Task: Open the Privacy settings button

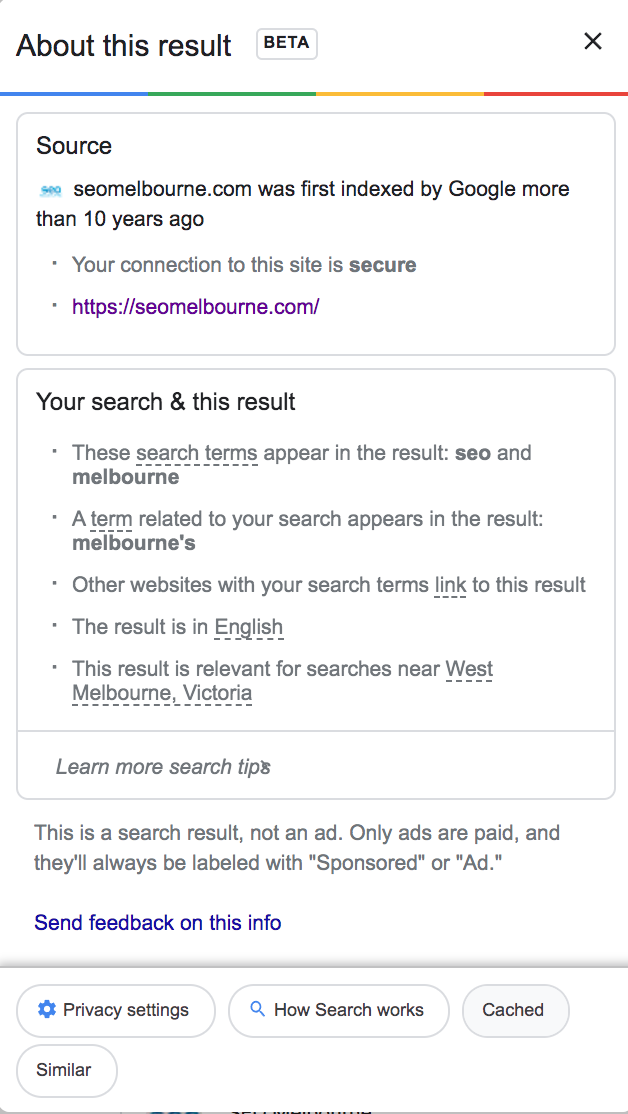Action: [x=116, y=1010]
